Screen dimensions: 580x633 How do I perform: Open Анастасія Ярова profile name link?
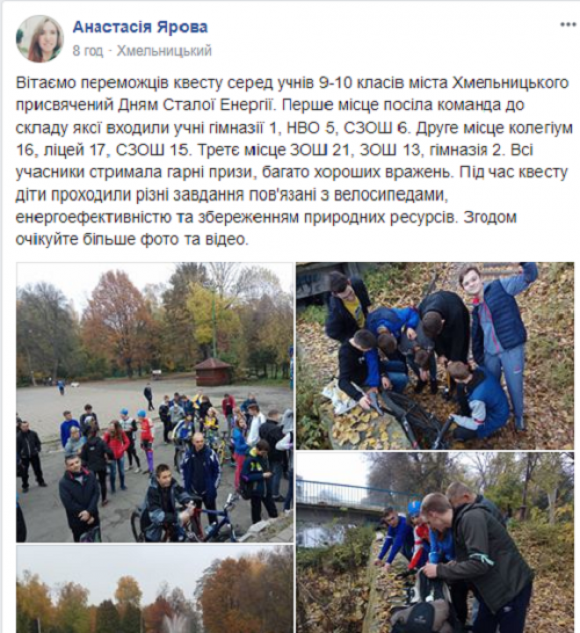pyautogui.click(x=140, y=27)
